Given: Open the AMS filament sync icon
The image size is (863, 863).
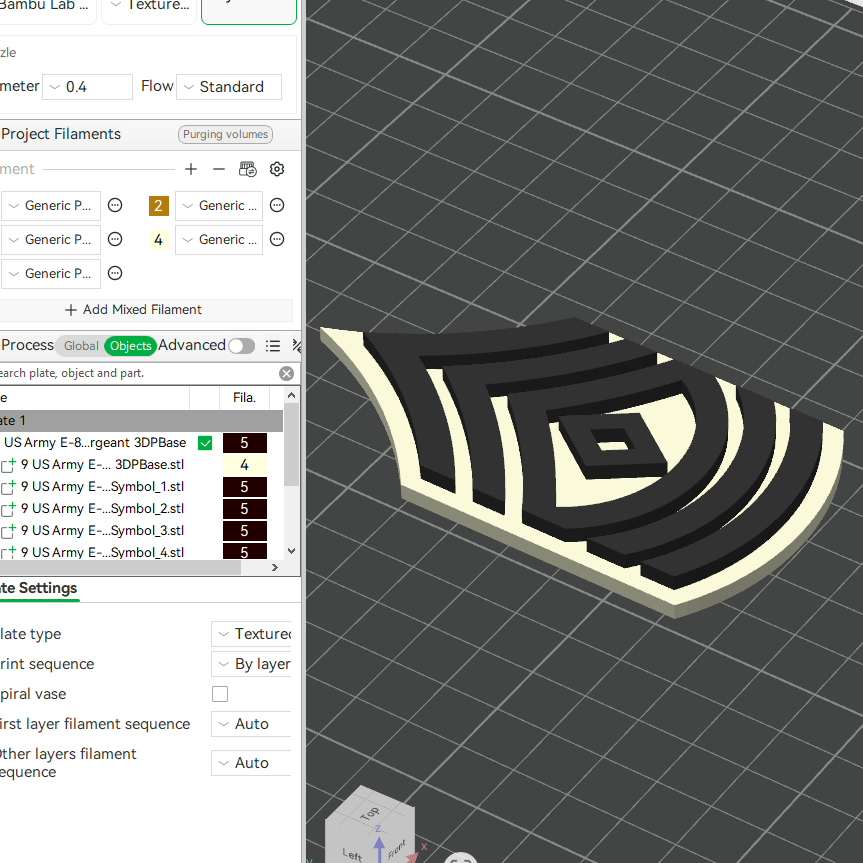Looking at the screenshot, I should click(x=248, y=169).
